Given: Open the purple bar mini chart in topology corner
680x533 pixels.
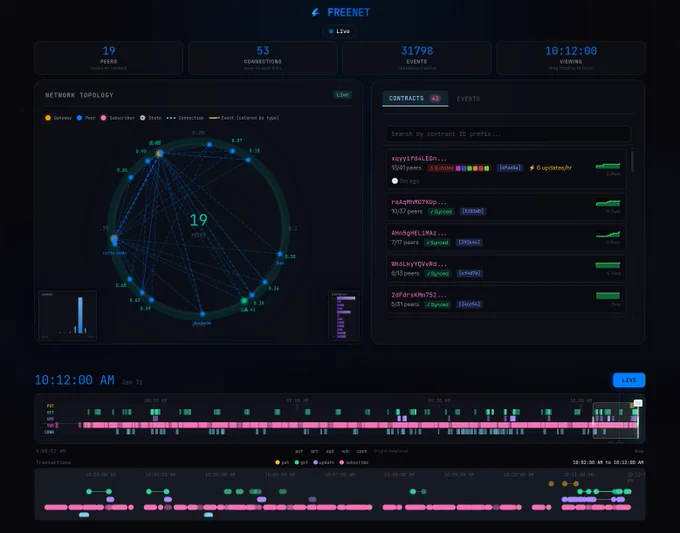Looking at the screenshot, I should [x=344, y=315].
